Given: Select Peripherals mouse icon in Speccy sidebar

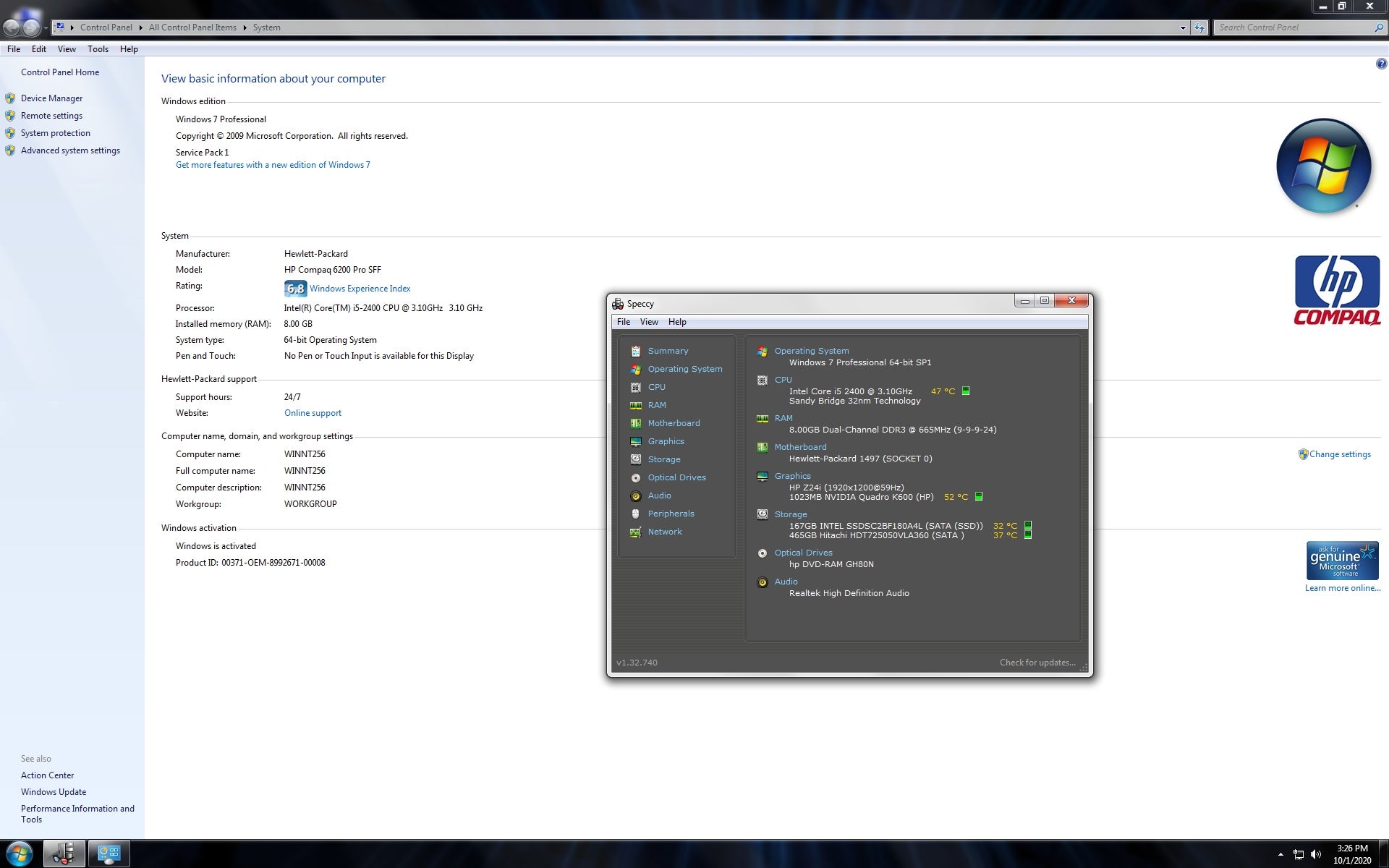Looking at the screenshot, I should 635,514.
